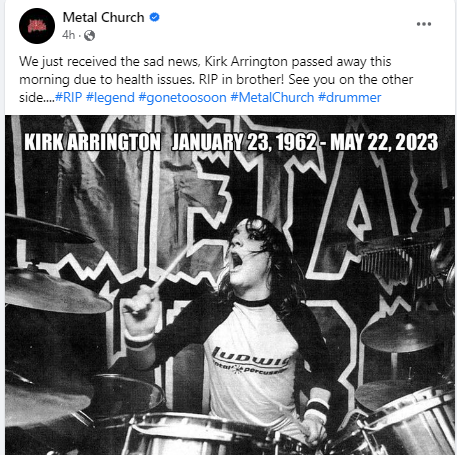This screenshot has width=457, height=455.
Task: Click the 4h post timestamp
Action: (69, 35)
